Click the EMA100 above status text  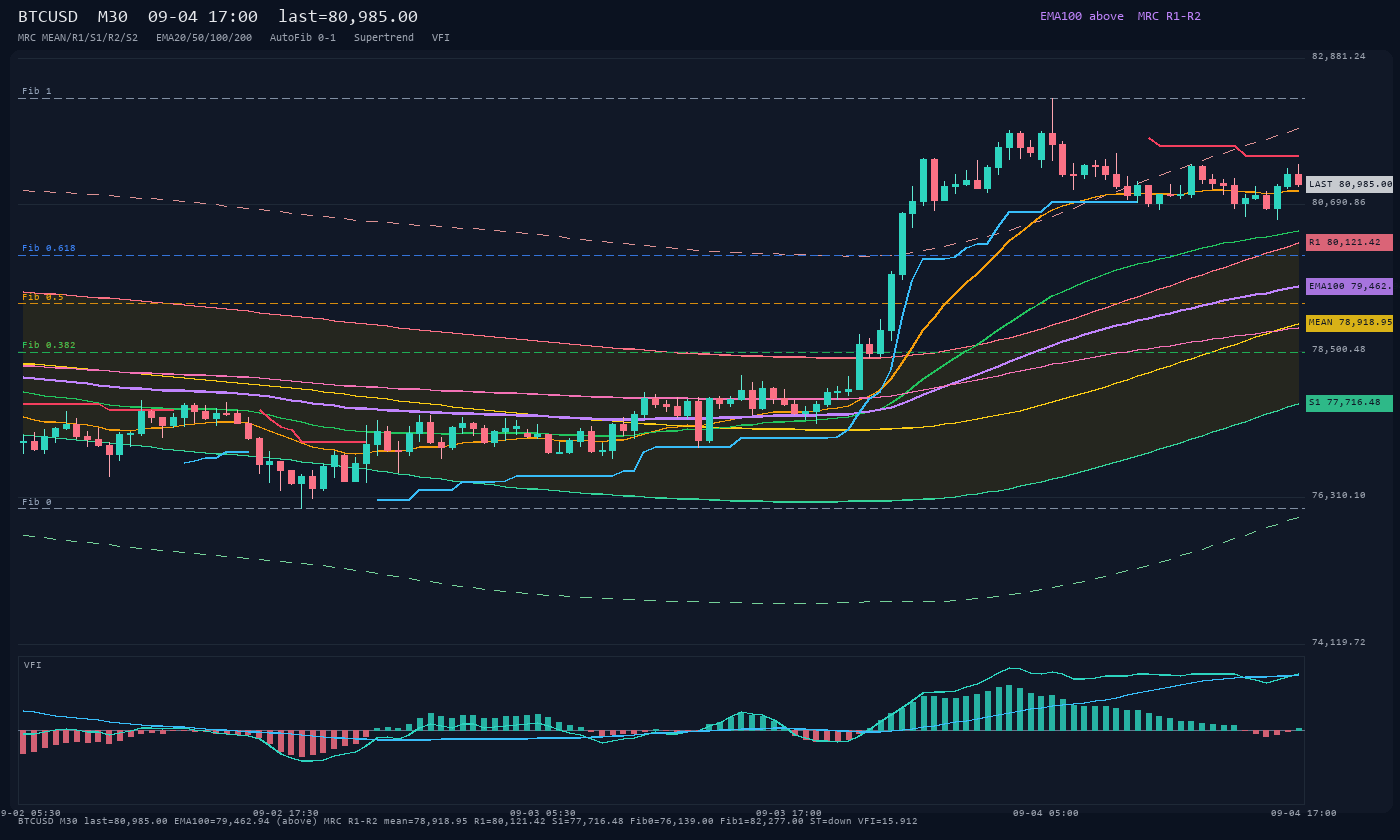(x=1082, y=16)
